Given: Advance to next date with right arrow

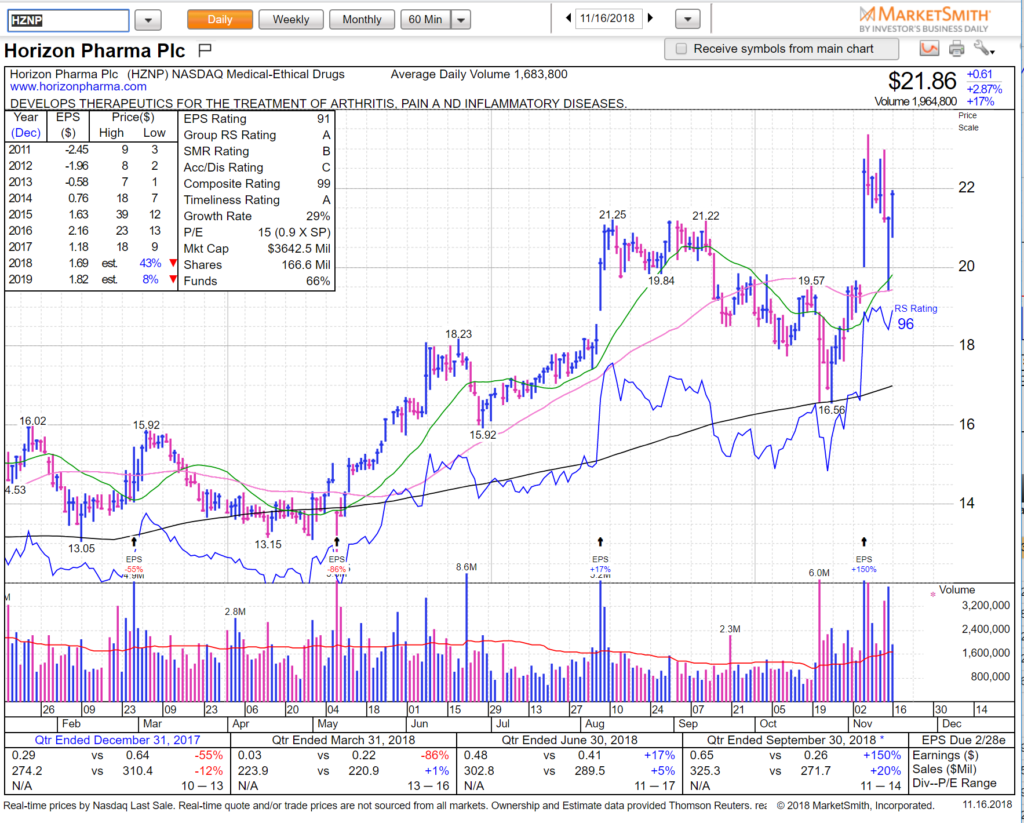Looking at the screenshot, I should click(650, 18).
